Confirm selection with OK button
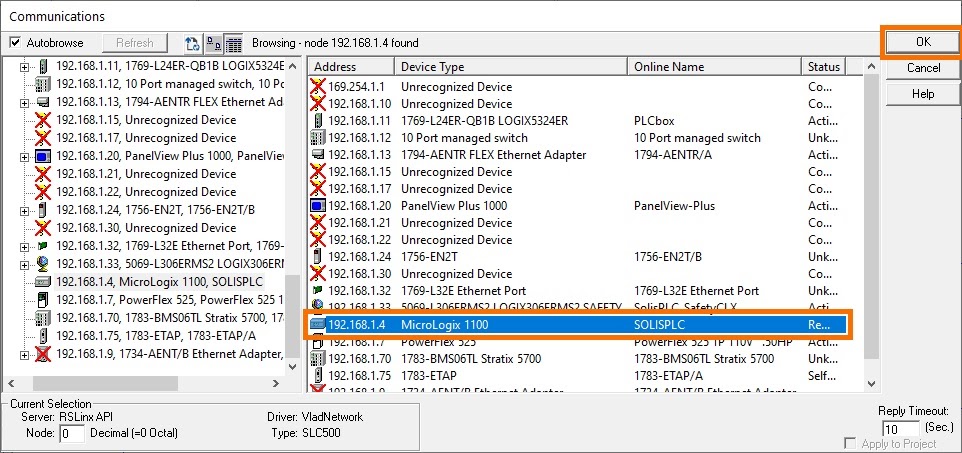962x453 pixels. tap(923, 42)
